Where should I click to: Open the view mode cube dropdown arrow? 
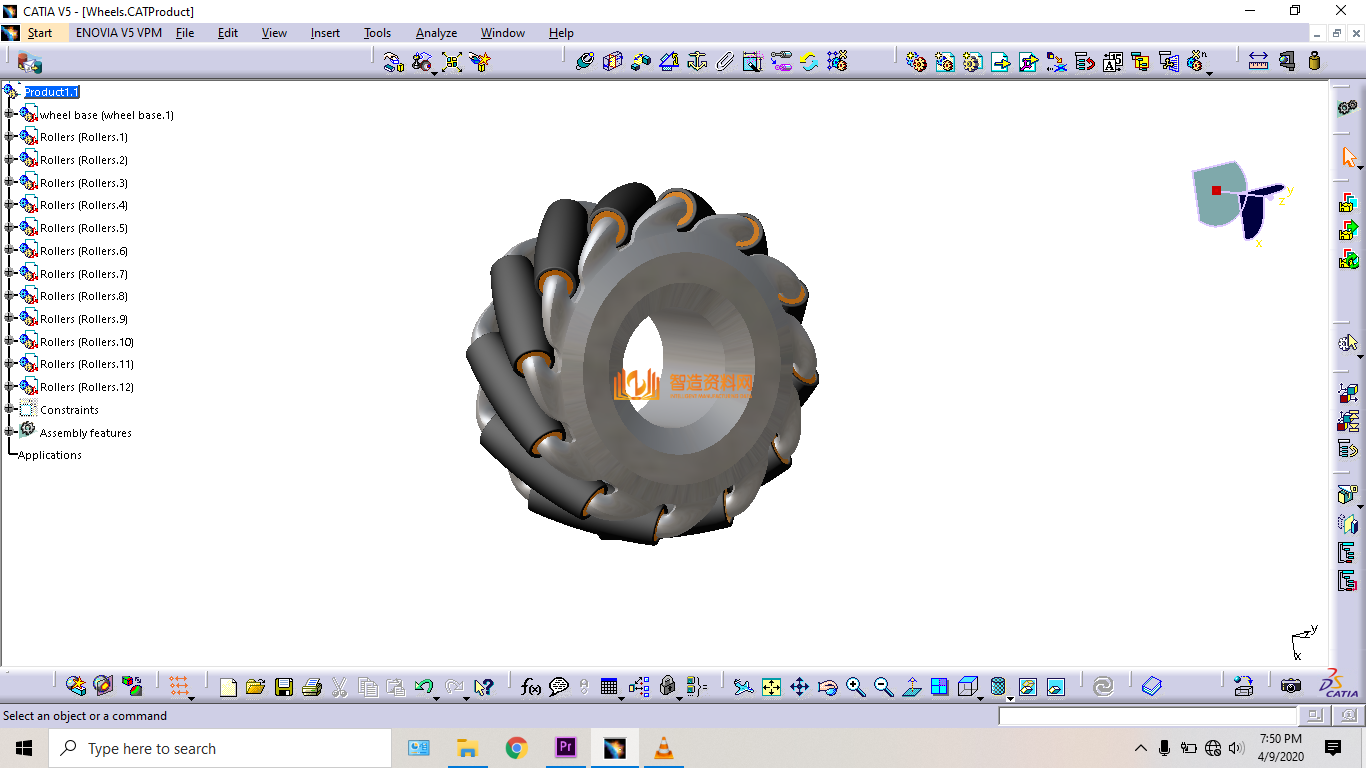(981, 697)
